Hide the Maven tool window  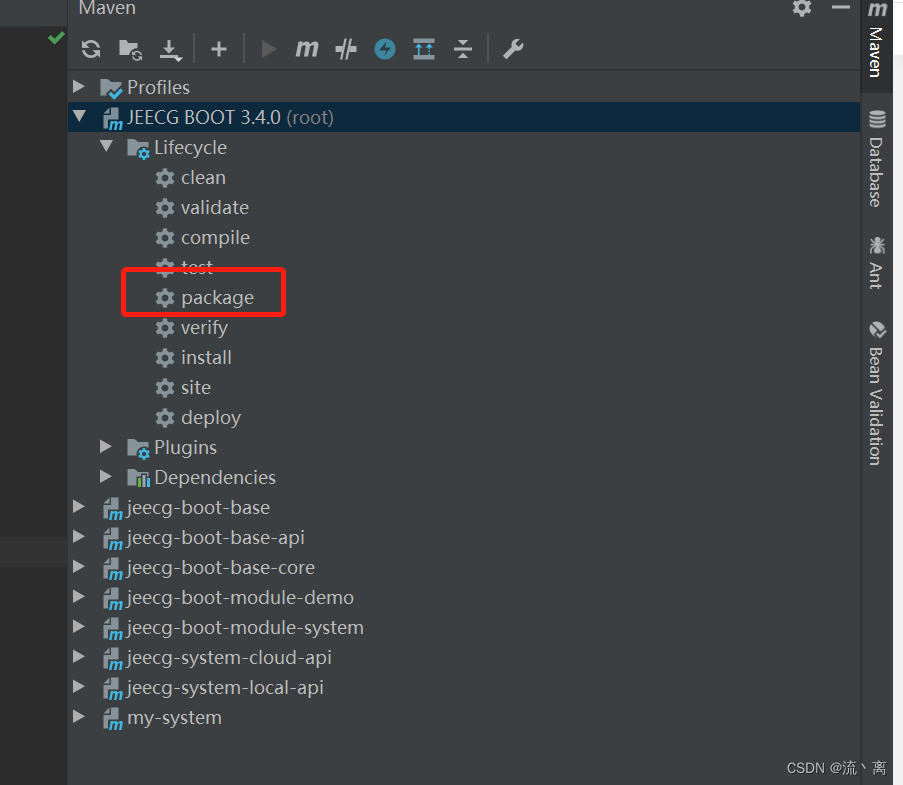pos(840,7)
